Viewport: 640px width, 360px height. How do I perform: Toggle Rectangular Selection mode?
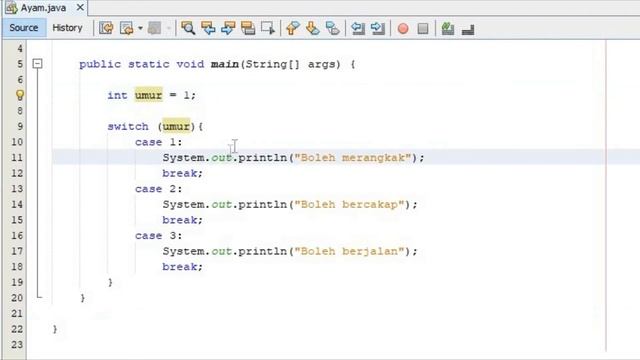pyautogui.click(x=268, y=28)
